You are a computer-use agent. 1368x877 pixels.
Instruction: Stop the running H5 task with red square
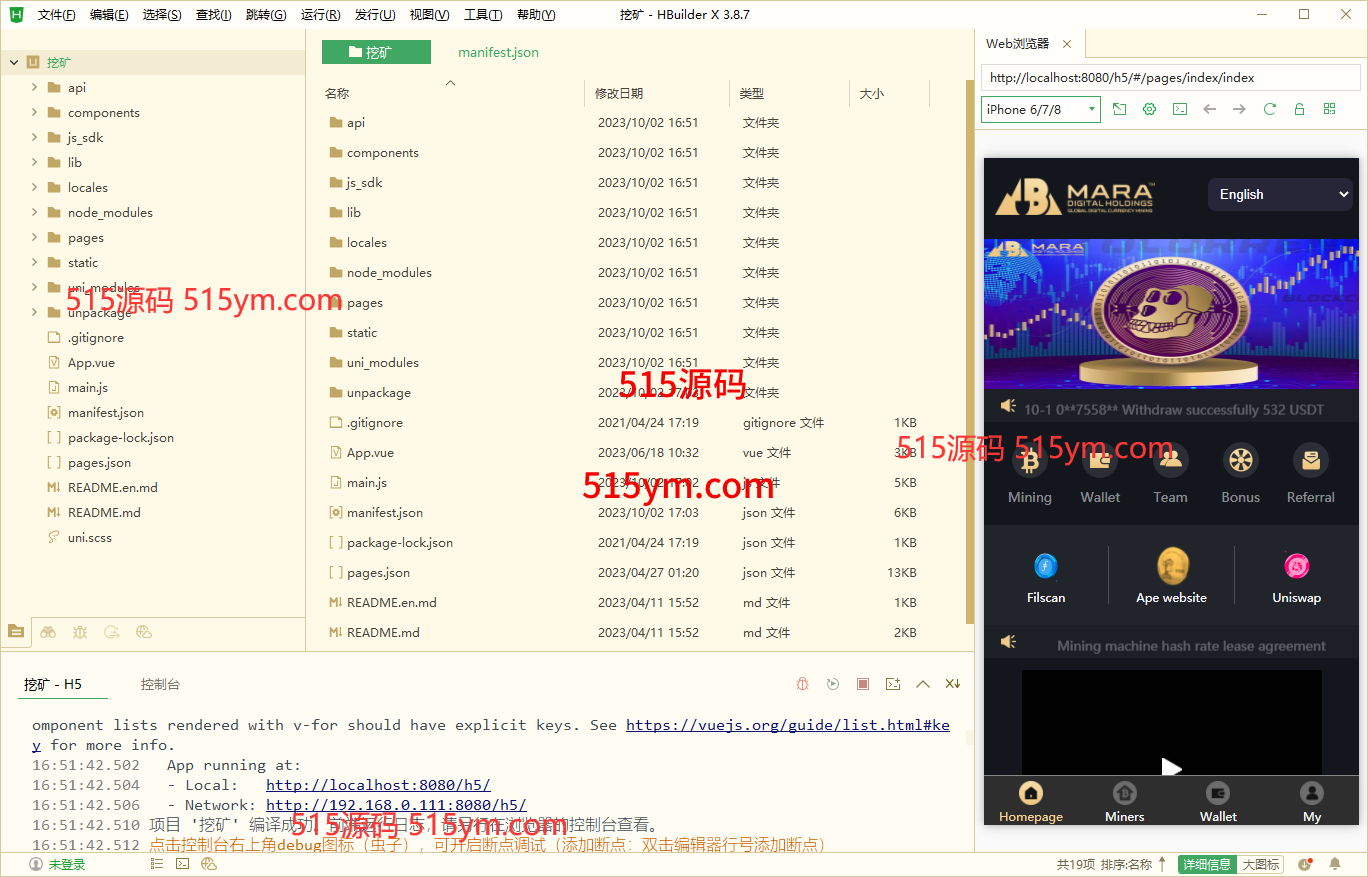[863, 684]
